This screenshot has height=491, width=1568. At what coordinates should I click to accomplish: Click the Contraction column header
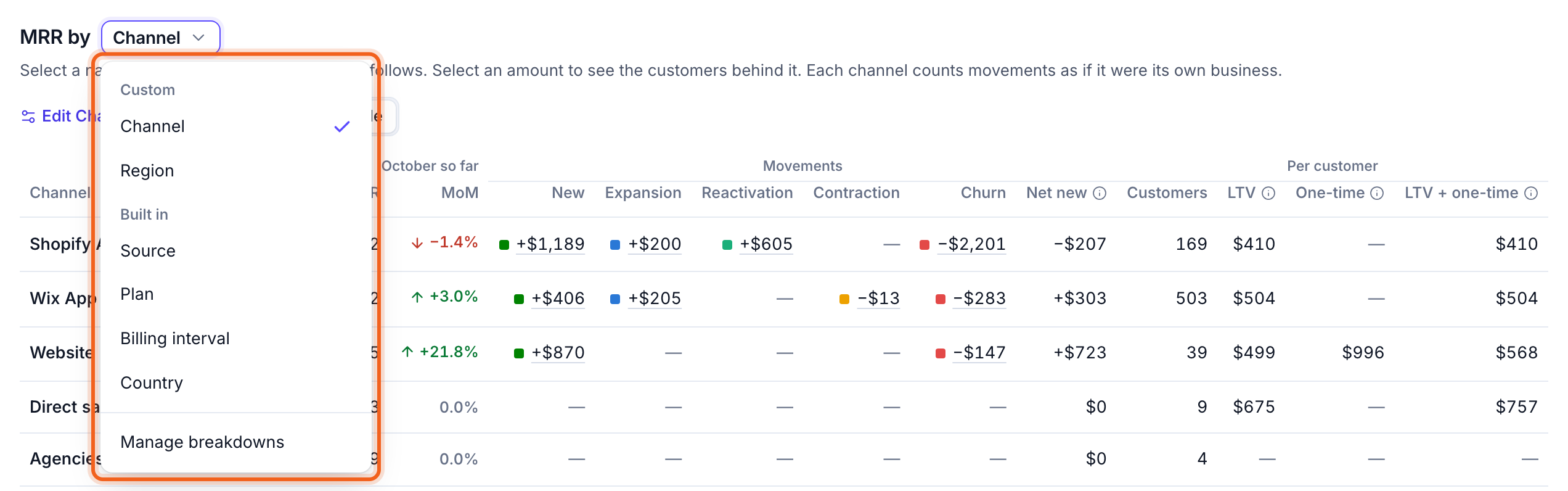tap(856, 193)
